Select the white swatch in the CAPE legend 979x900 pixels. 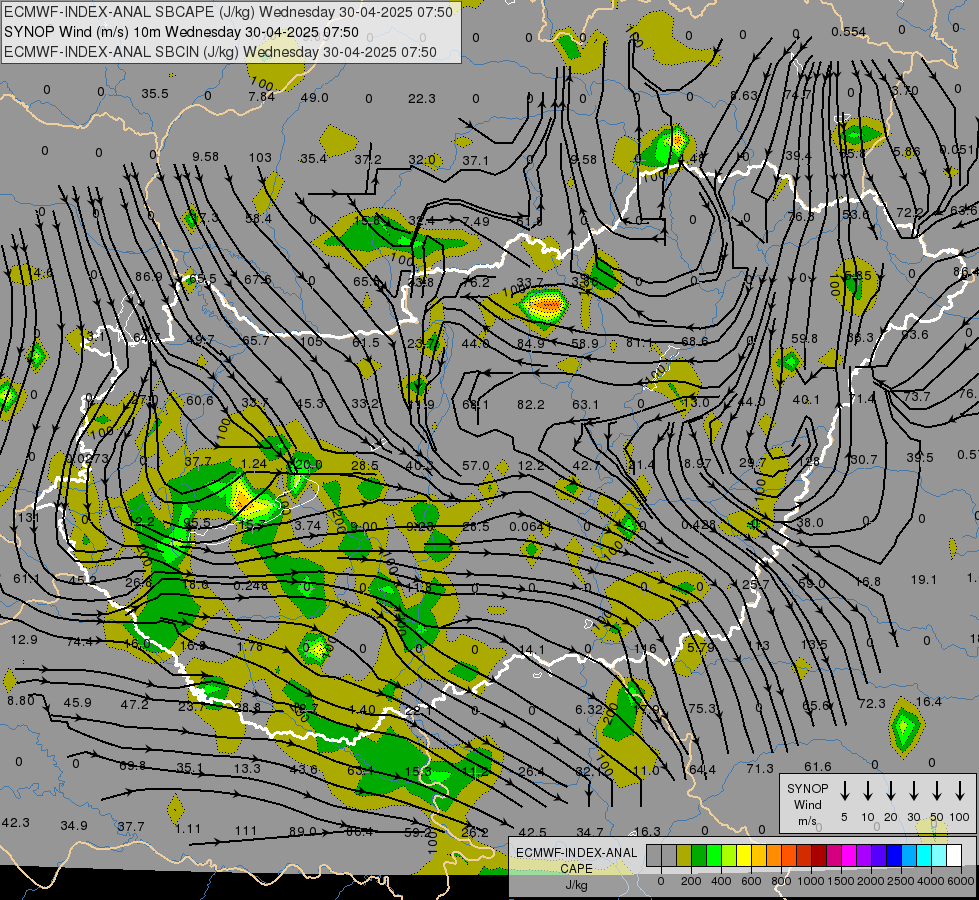click(x=953, y=855)
